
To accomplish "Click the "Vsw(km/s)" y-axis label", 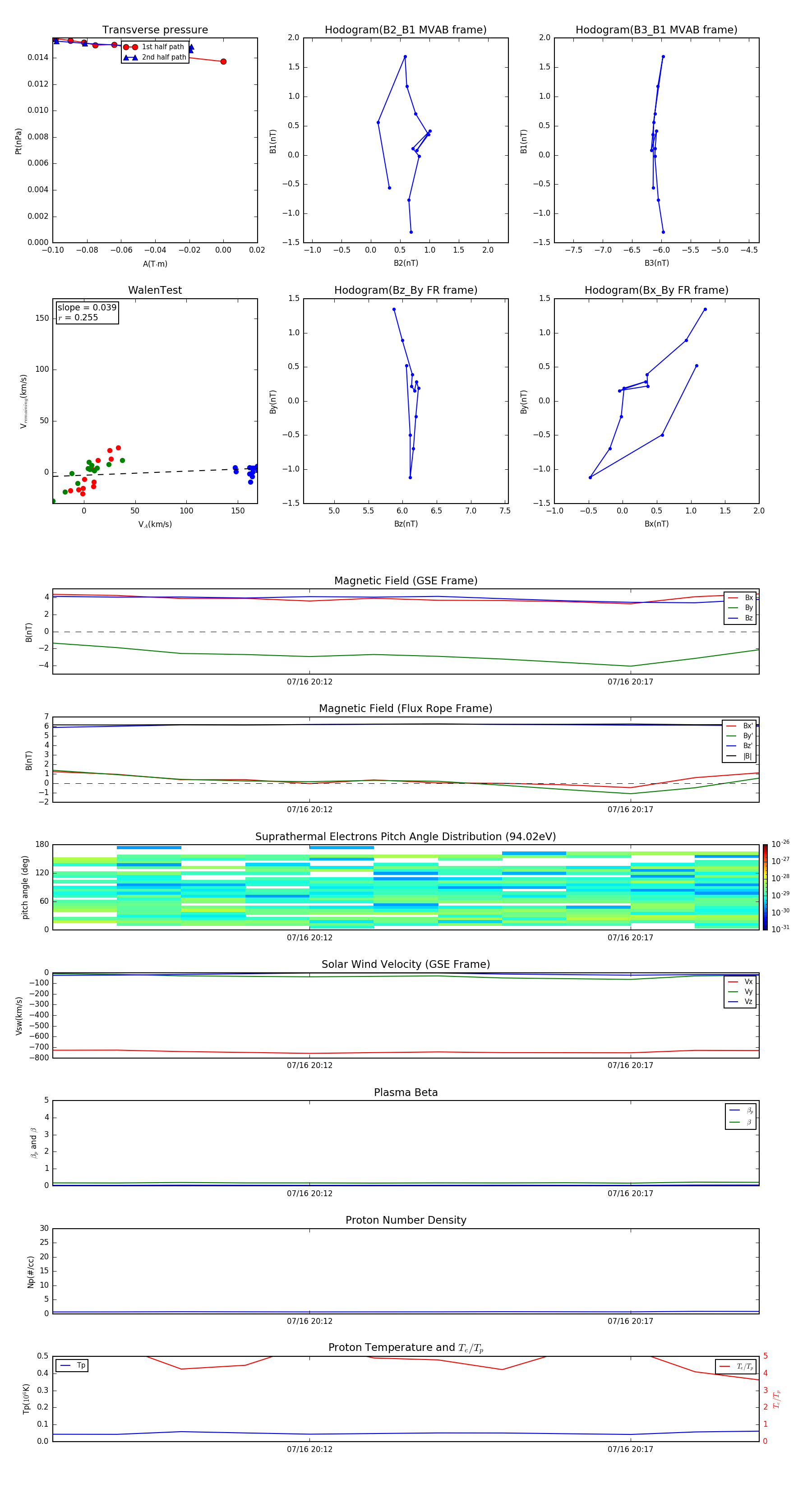I will coord(19,1016).
